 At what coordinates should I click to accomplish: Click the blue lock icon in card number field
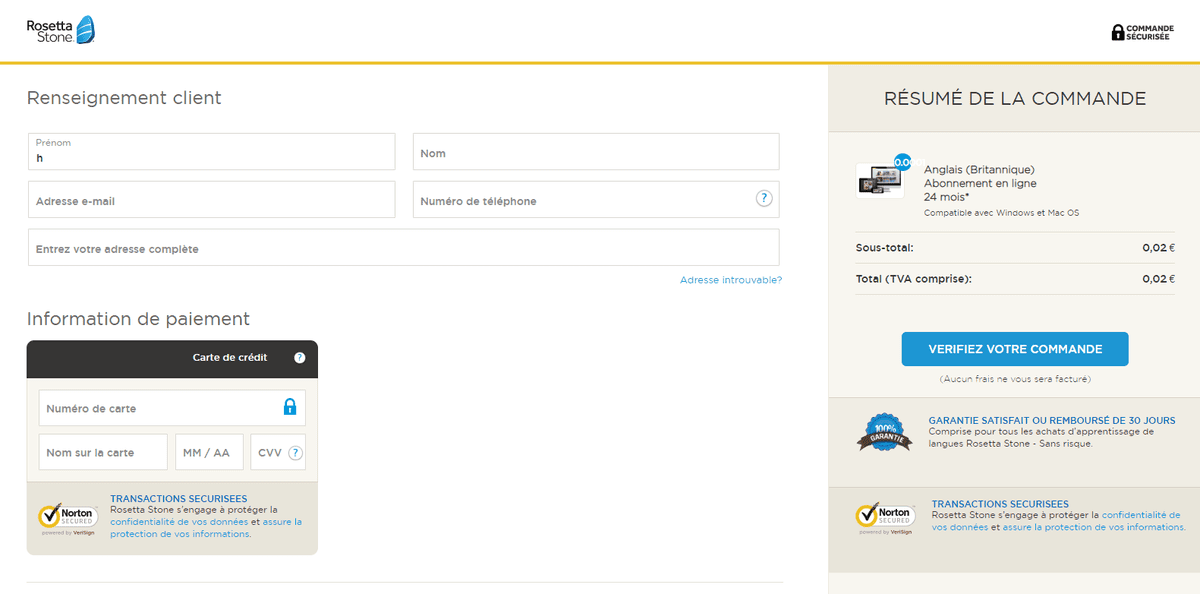290,407
